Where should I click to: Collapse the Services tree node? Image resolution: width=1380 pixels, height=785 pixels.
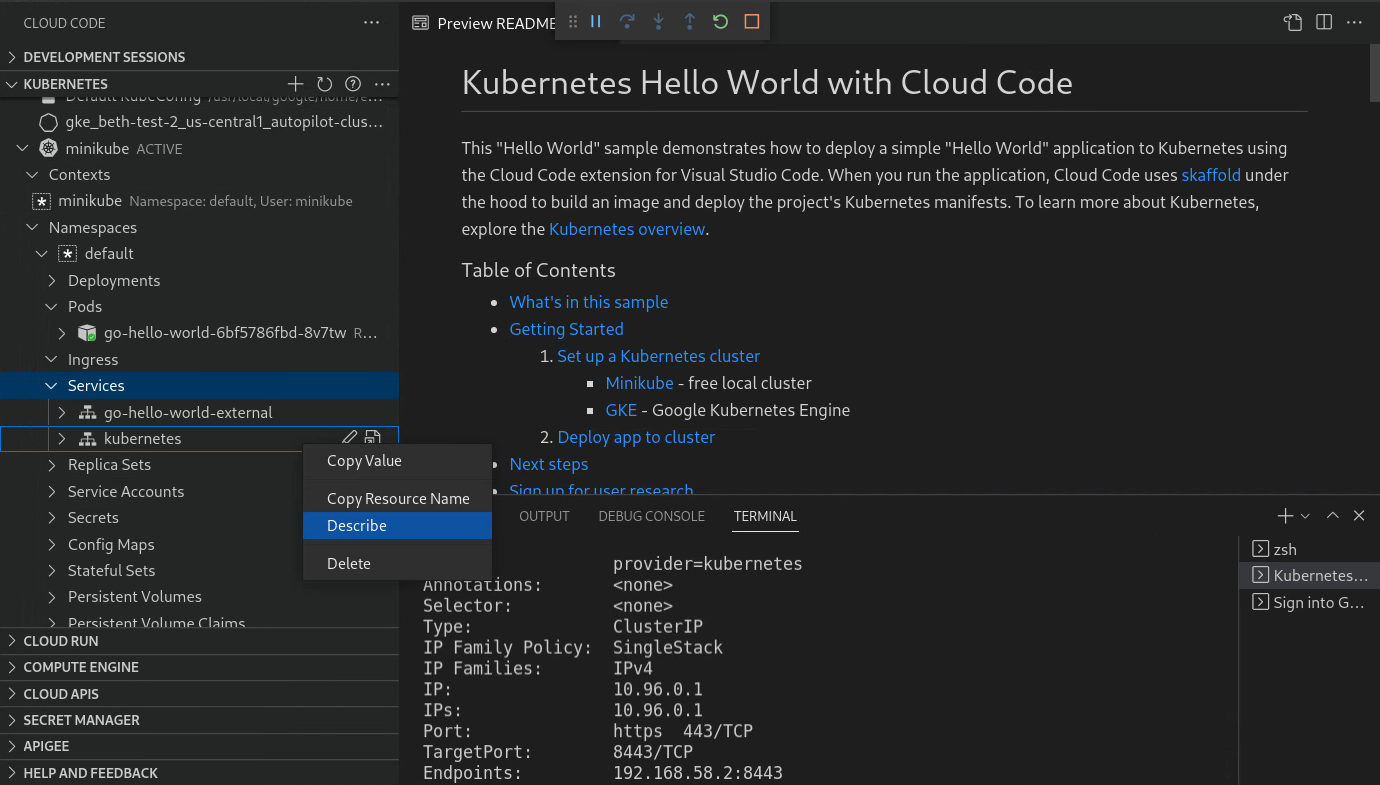[x=52, y=385]
